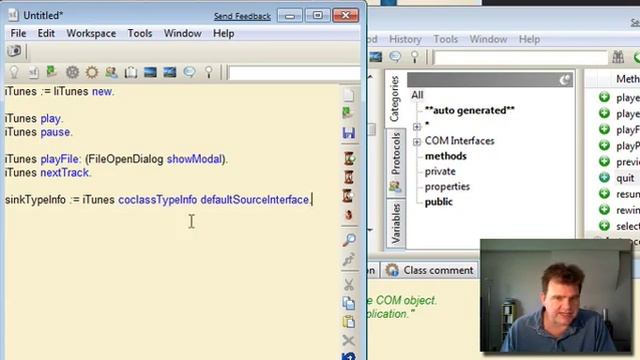
Task: Click the brown sun-shaped gear icon
Action: [x=92, y=72]
